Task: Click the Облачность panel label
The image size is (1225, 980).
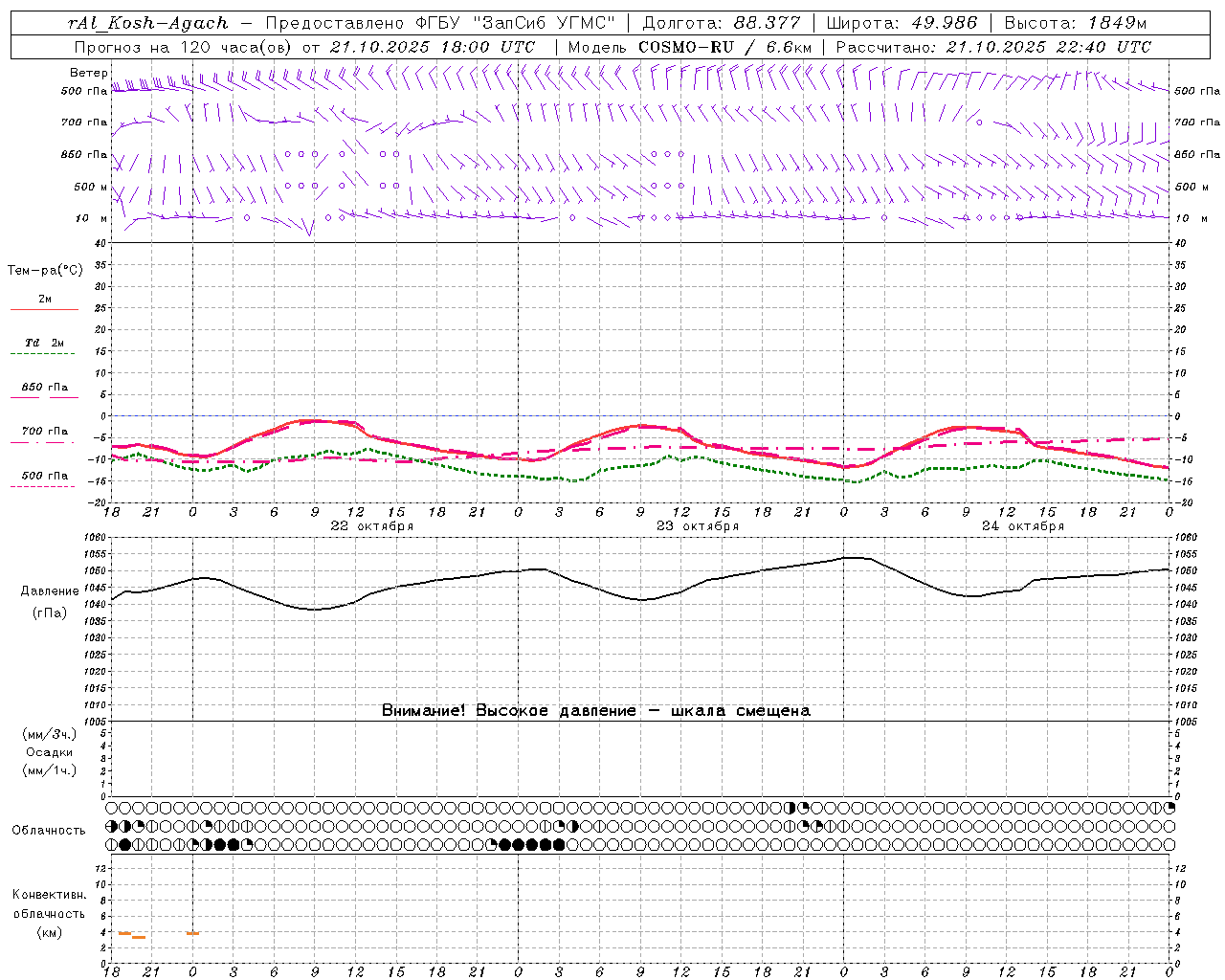Action: pyautogui.click(x=49, y=831)
